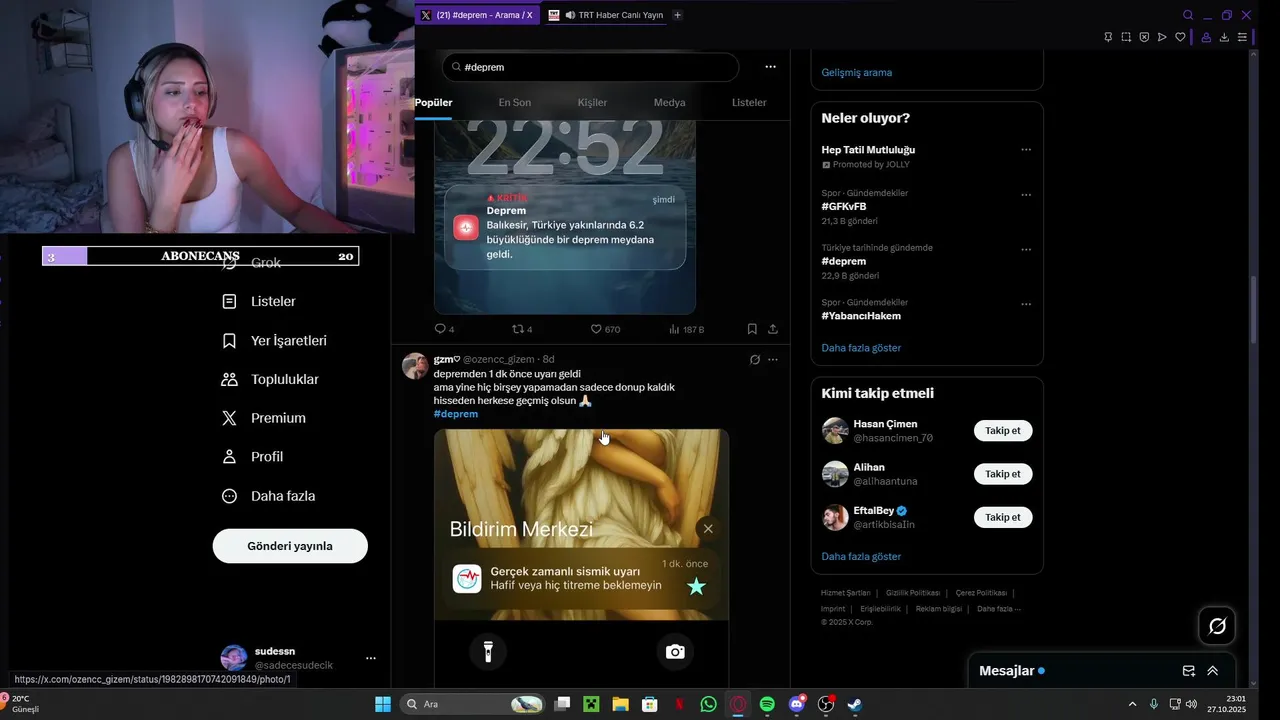Image resolution: width=1280 pixels, height=720 pixels.
Task: Open the Listeler sidebar item
Action: tap(259, 301)
